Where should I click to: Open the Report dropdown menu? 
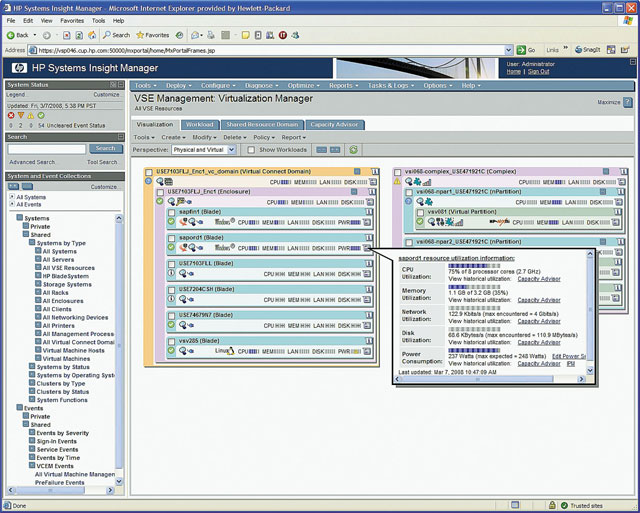pos(293,137)
